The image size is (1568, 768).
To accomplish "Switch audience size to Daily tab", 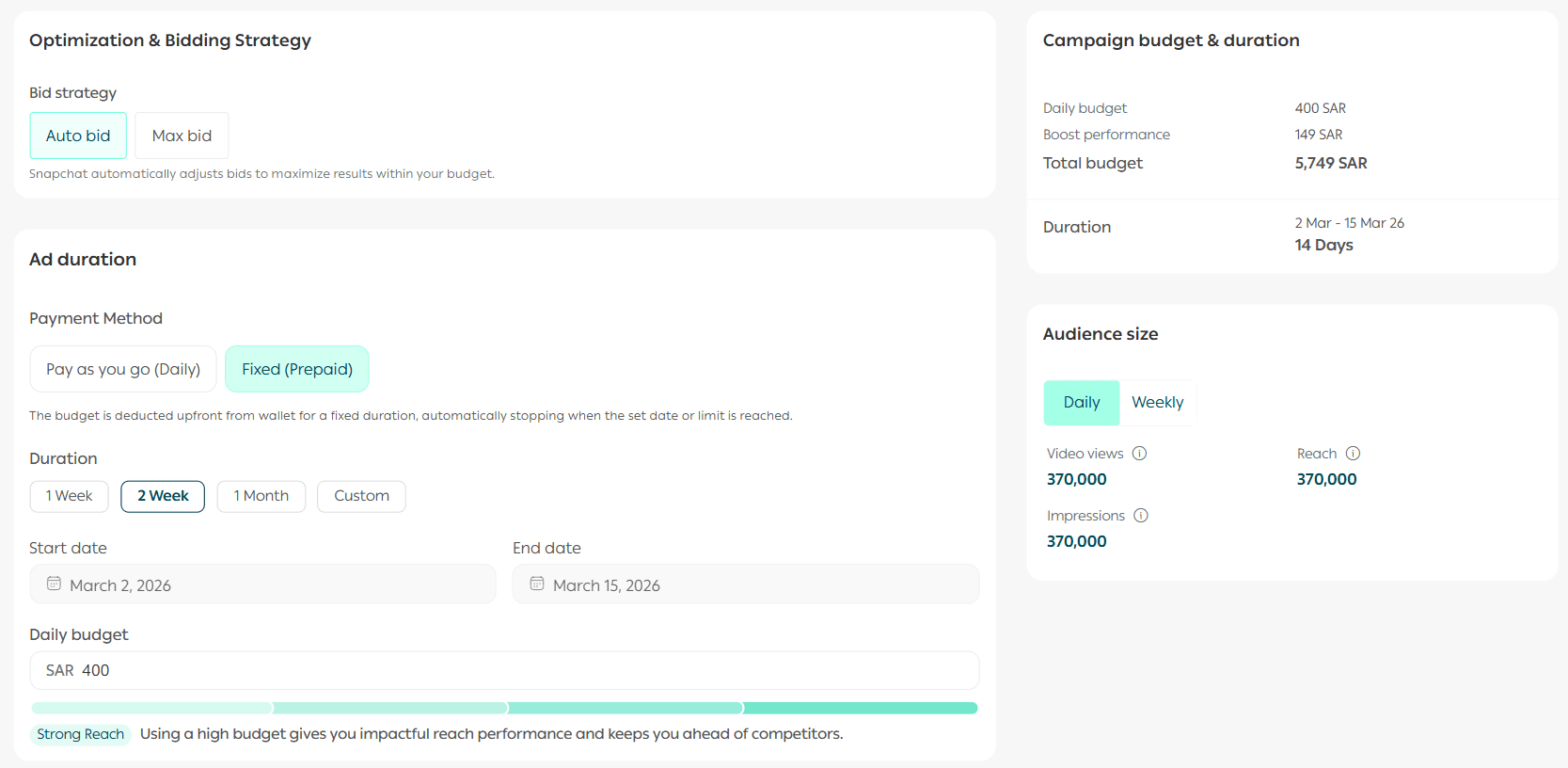I will pos(1082,403).
